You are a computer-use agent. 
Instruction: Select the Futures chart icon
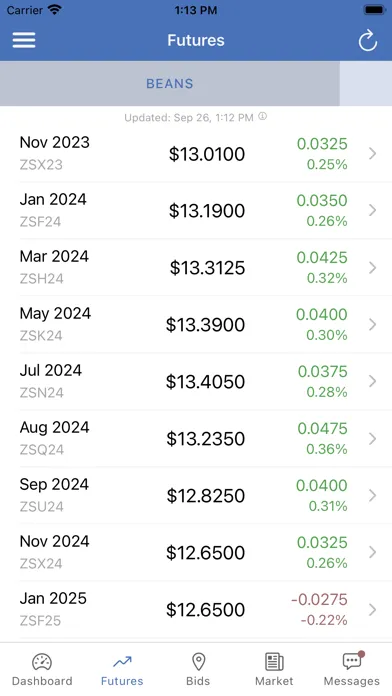pyautogui.click(x=122, y=662)
